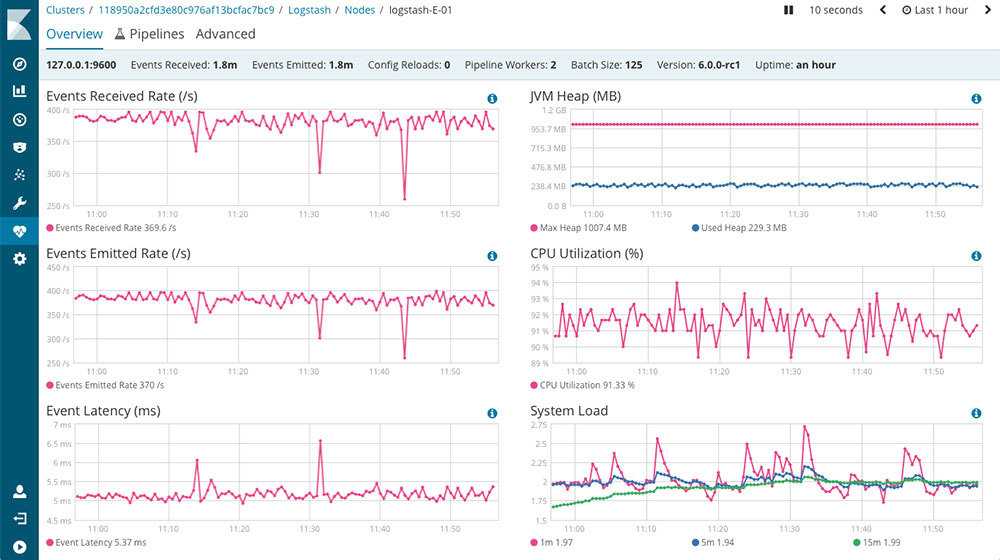Open the Last 1 hour time picker
Viewport: 1000px width, 560px height.
[x=935, y=10]
